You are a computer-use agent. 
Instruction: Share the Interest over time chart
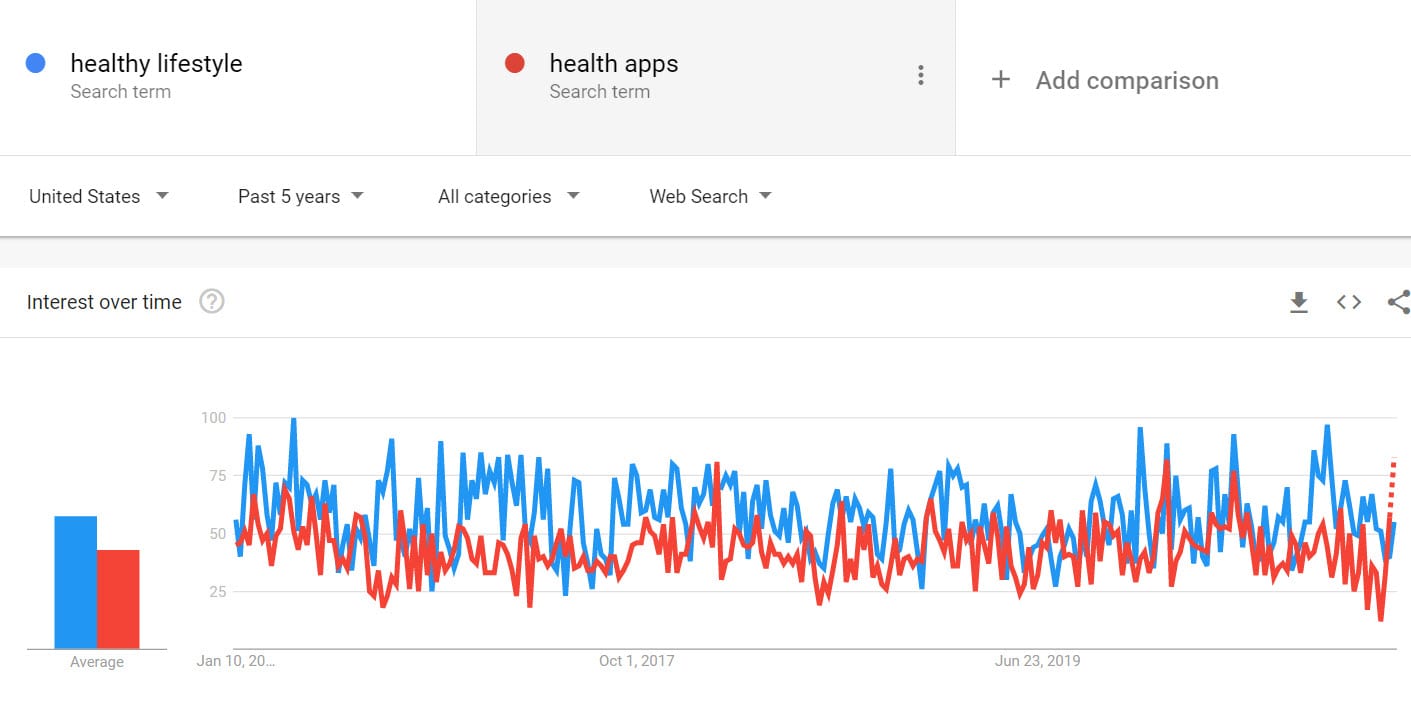(1398, 302)
